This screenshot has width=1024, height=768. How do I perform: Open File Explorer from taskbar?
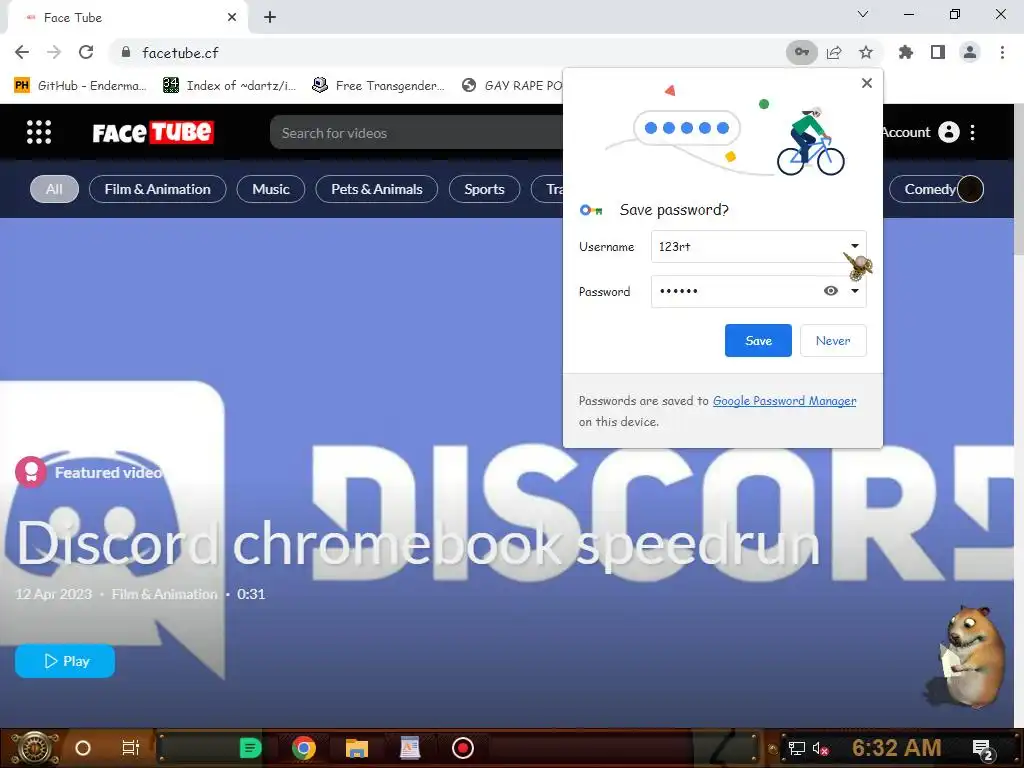tap(357, 748)
